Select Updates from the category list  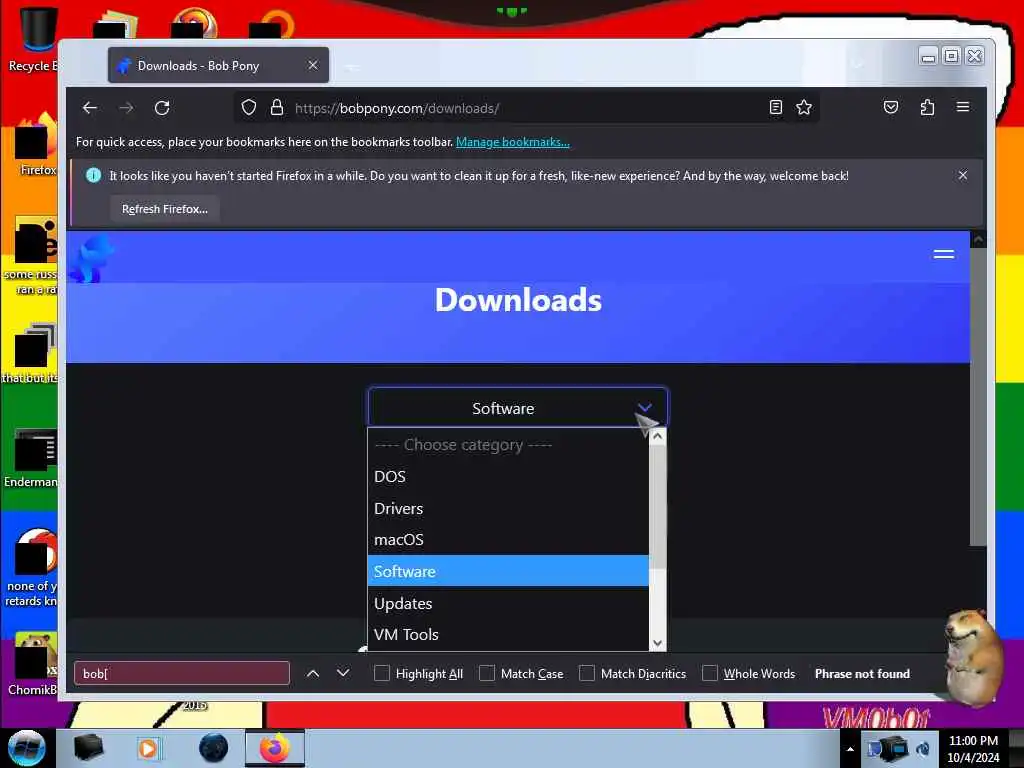pos(508,603)
